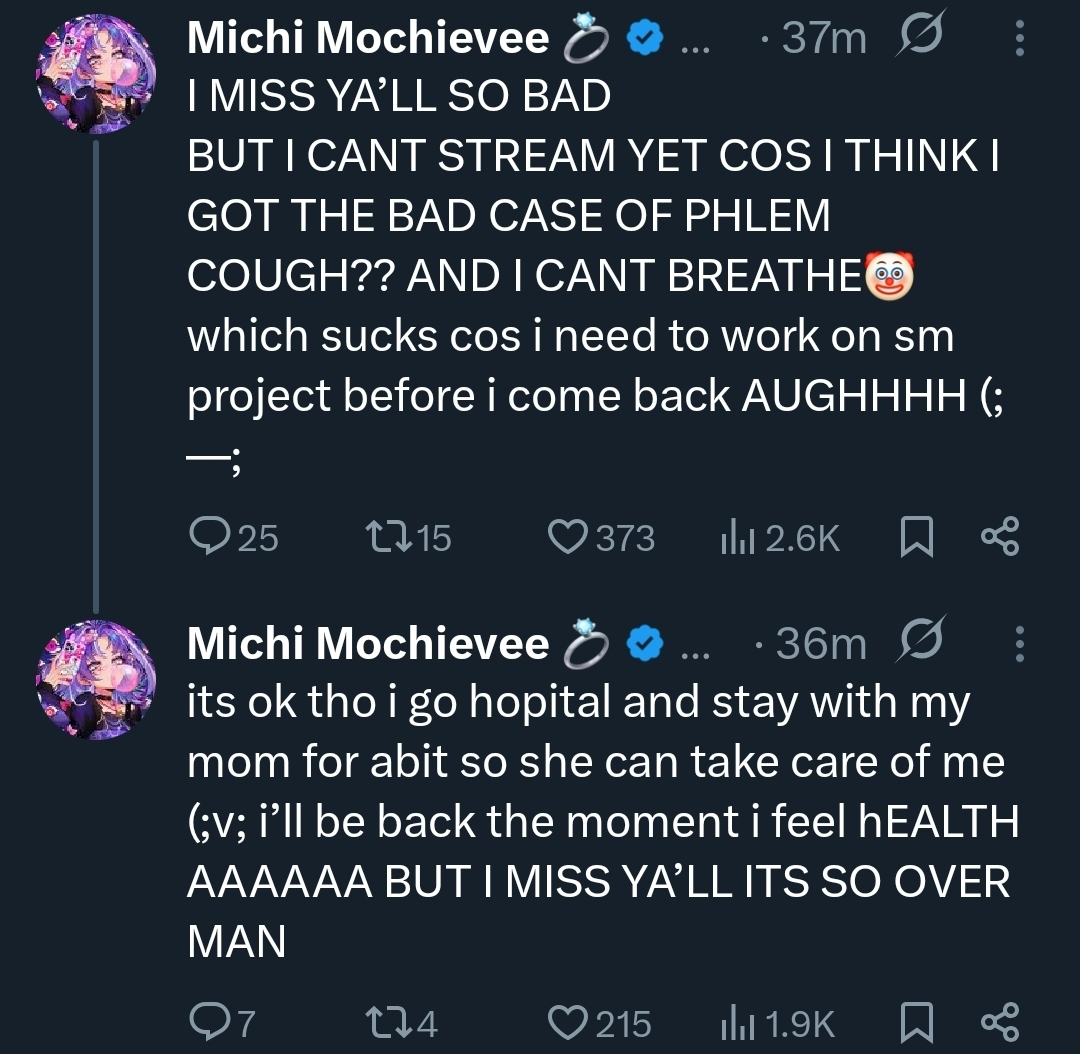The height and width of the screenshot is (1054, 1080).
Task: Tap the Grok icon on the first tweet
Action: click(922, 39)
